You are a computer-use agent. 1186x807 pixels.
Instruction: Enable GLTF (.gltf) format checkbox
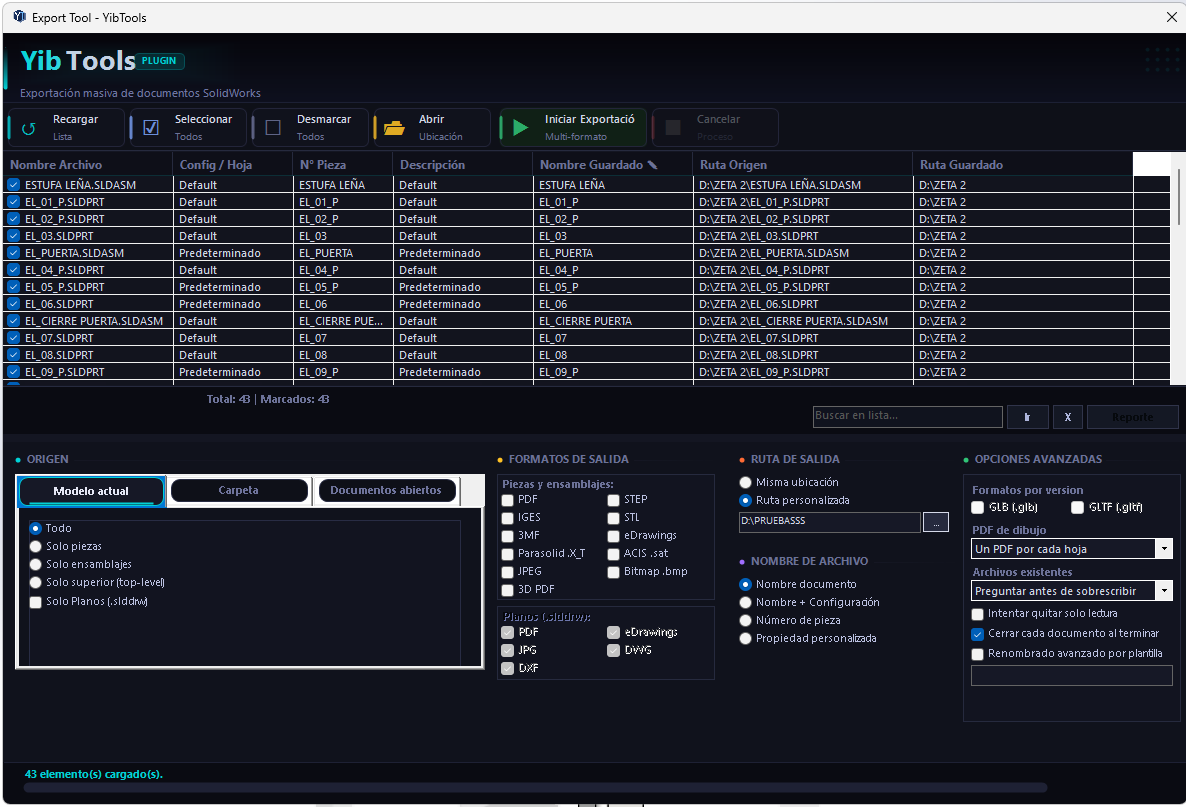pyautogui.click(x=1078, y=507)
